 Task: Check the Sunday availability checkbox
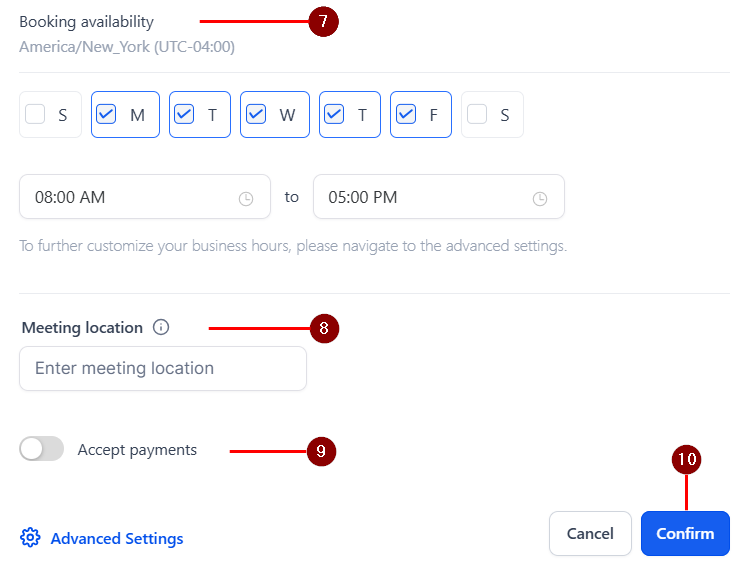[x=35, y=115]
